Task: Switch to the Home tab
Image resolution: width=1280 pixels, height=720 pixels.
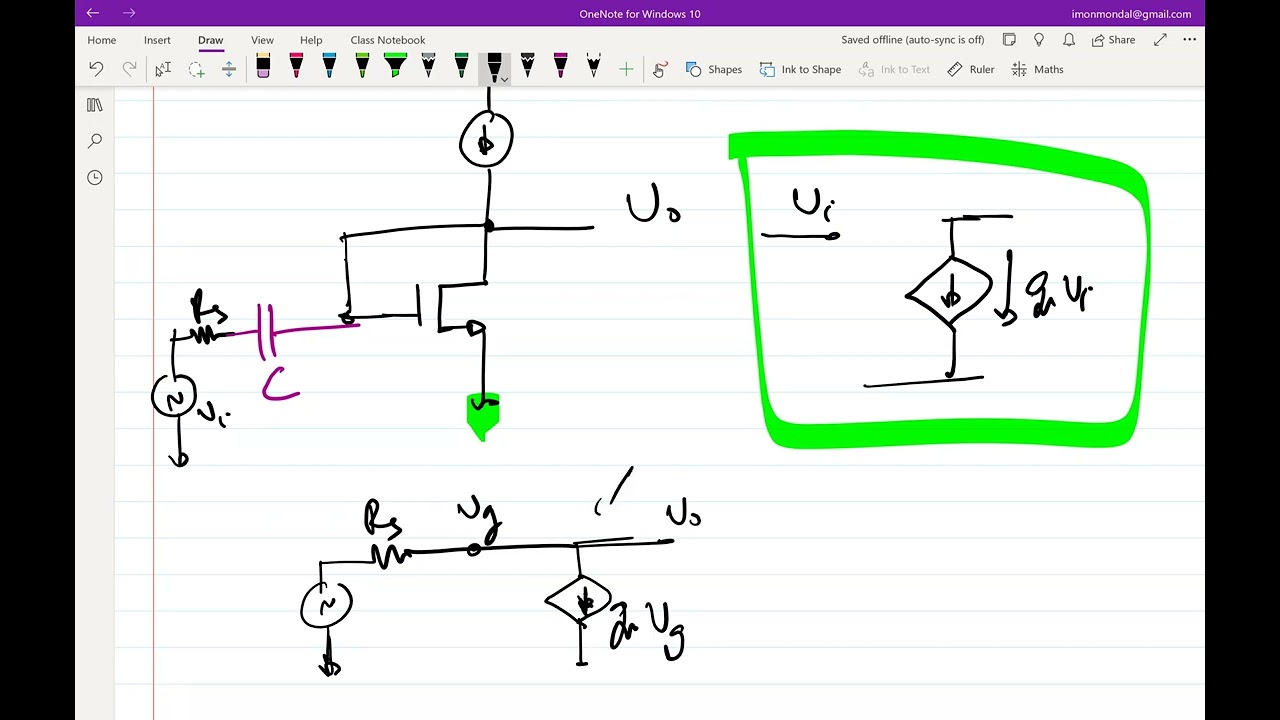Action: (x=102, y=40)
